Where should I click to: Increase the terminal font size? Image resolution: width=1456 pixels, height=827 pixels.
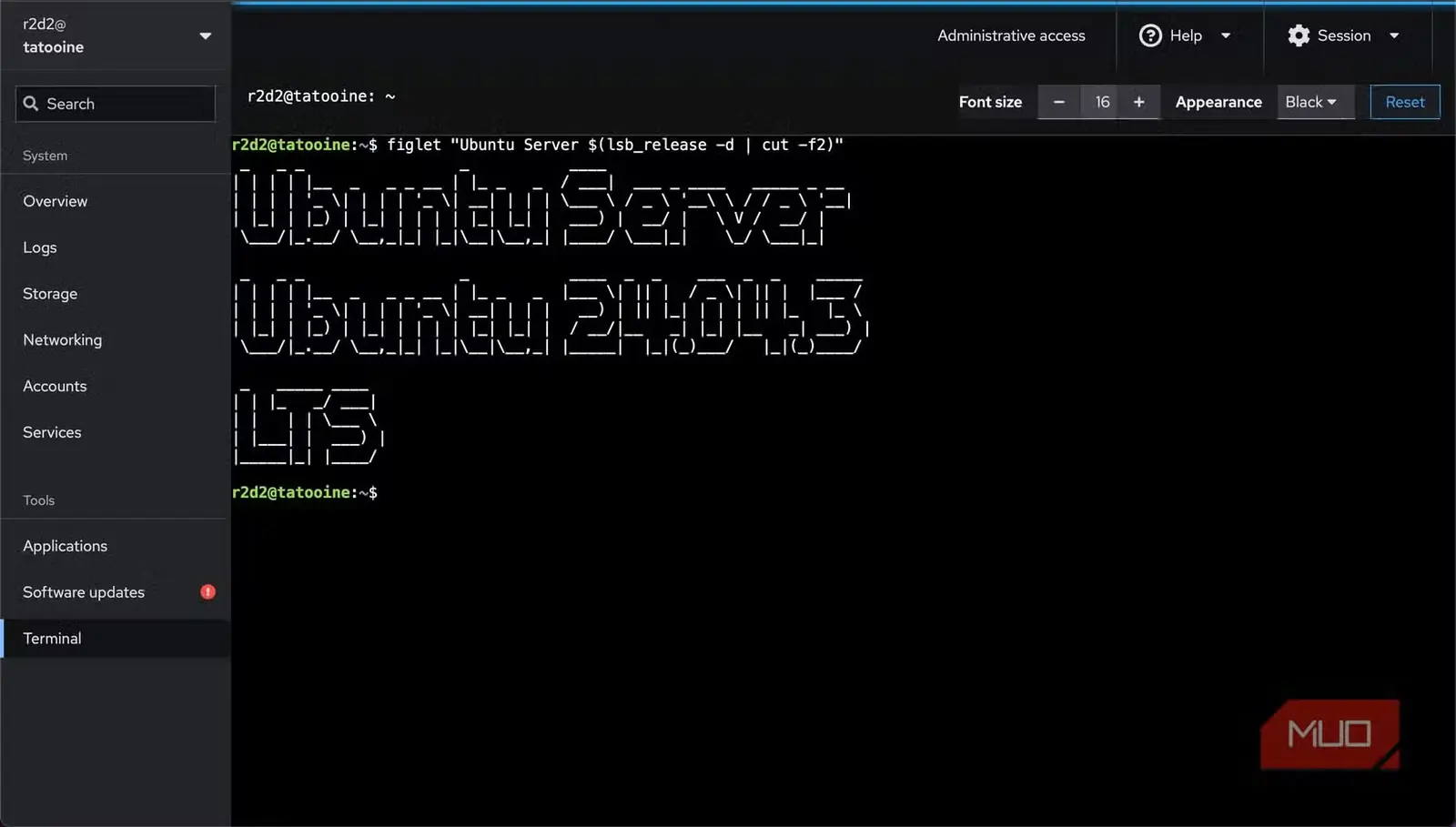point(1138,102)
